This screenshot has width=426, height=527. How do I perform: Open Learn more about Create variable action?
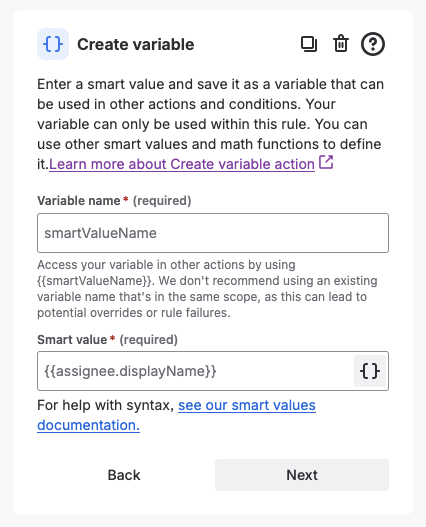pyautogui.click(x=182, y=164)
